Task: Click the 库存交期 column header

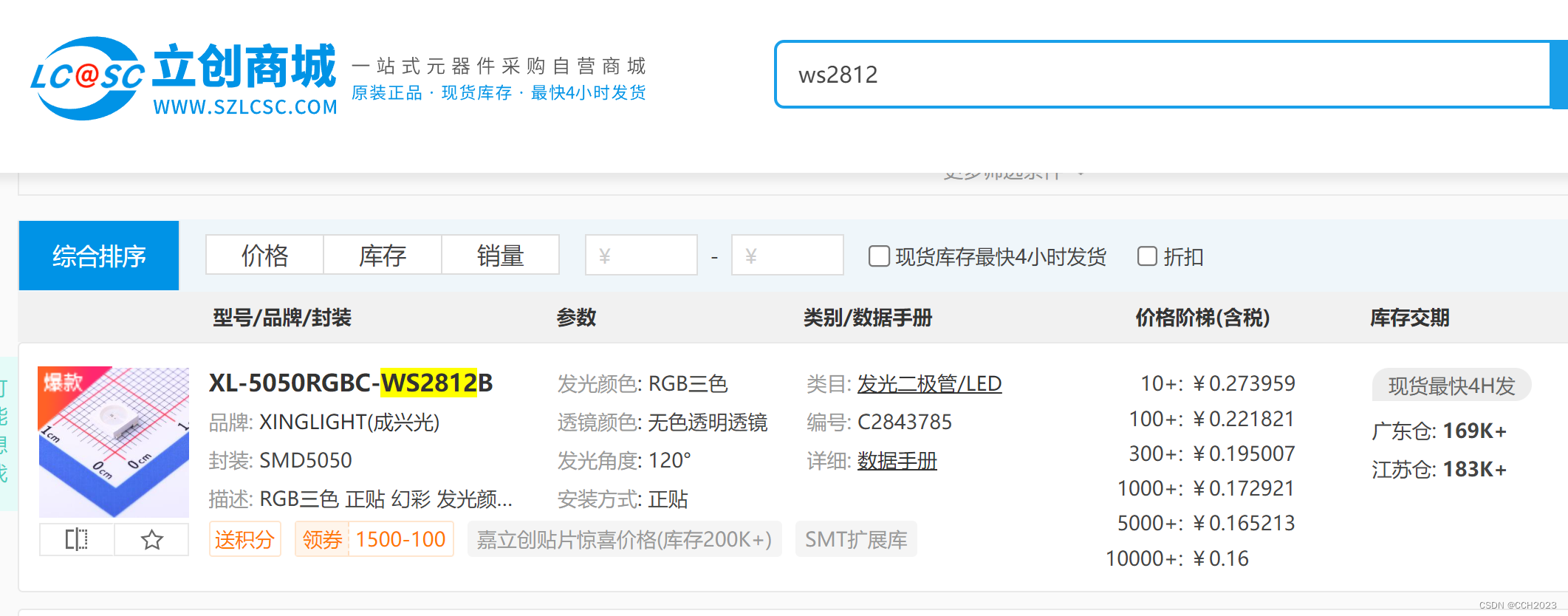Action: pos(1410,318)
